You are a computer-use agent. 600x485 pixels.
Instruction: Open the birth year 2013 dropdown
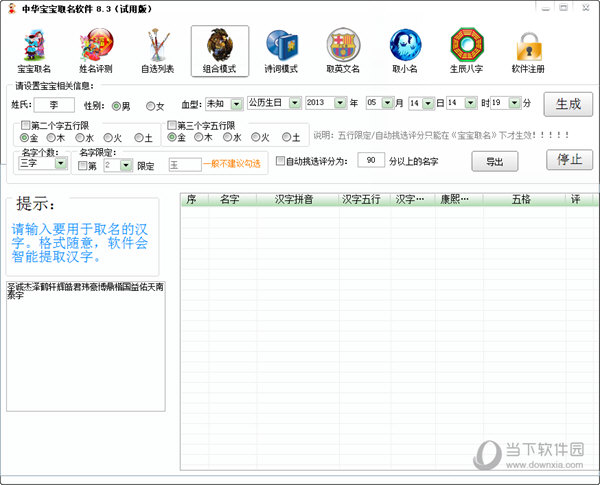[x=340, y=103]
